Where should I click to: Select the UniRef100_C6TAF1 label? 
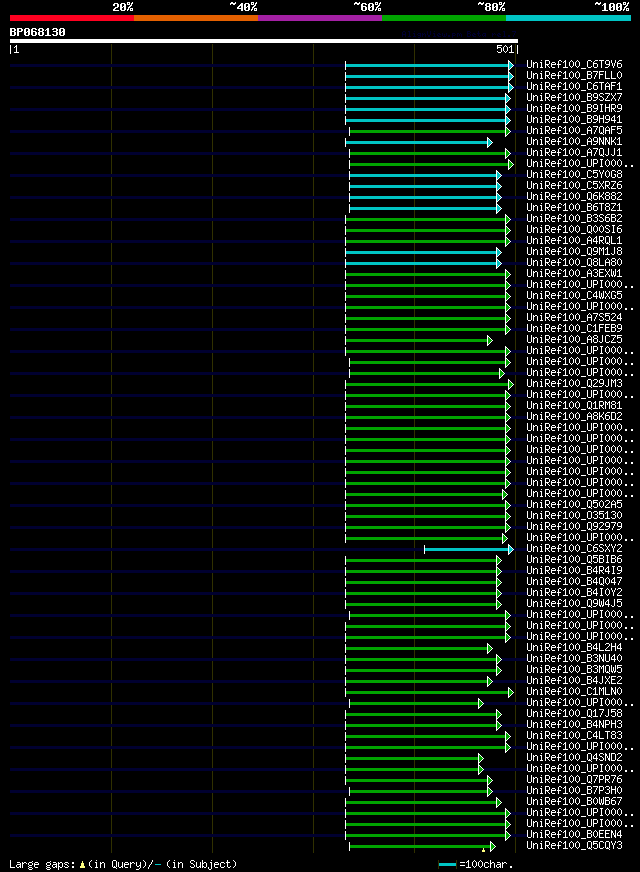pyautogui.click(x=574, y=87)
